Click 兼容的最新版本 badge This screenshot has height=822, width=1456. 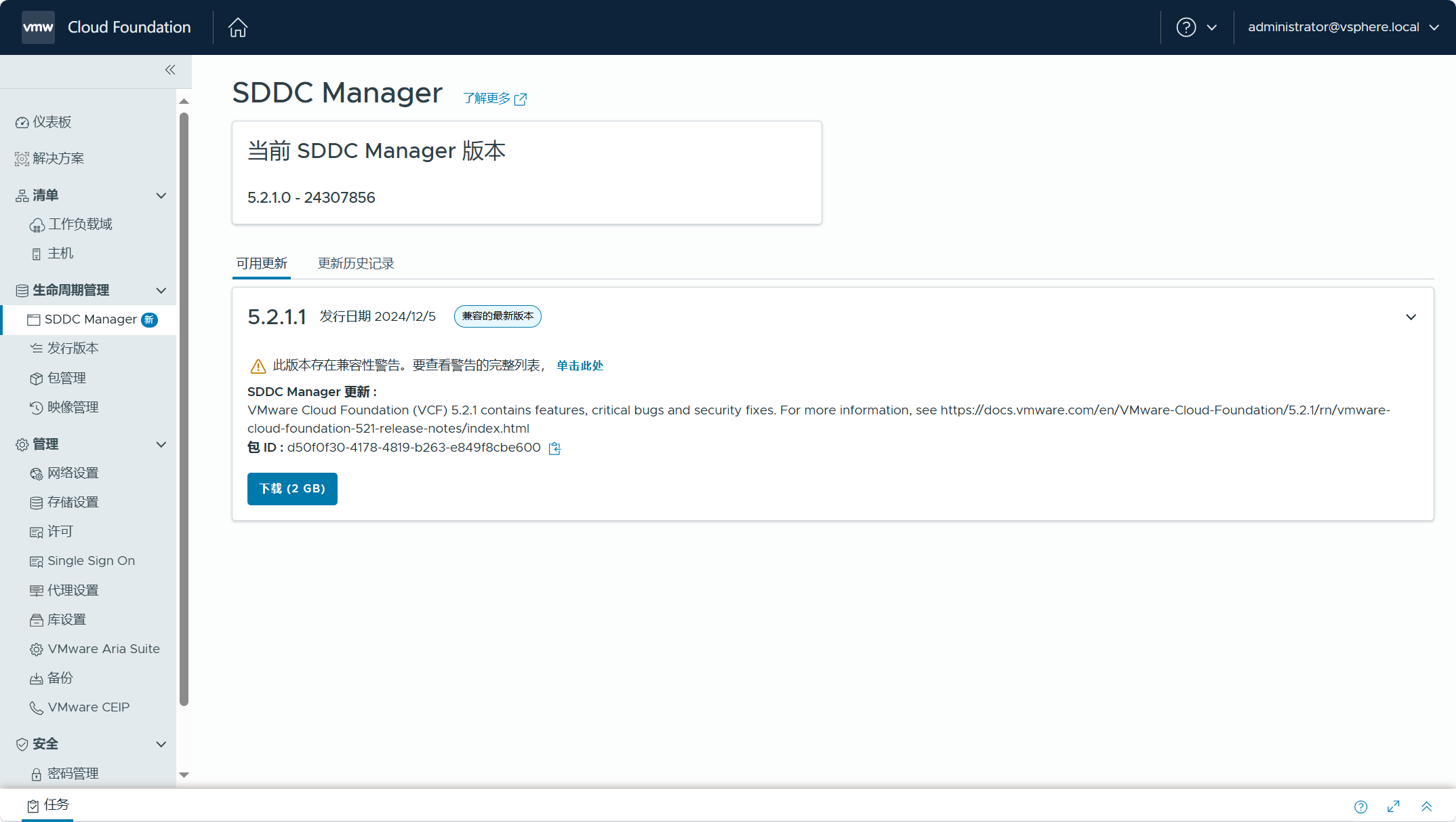pyautogui.click(x=498, y=316)
